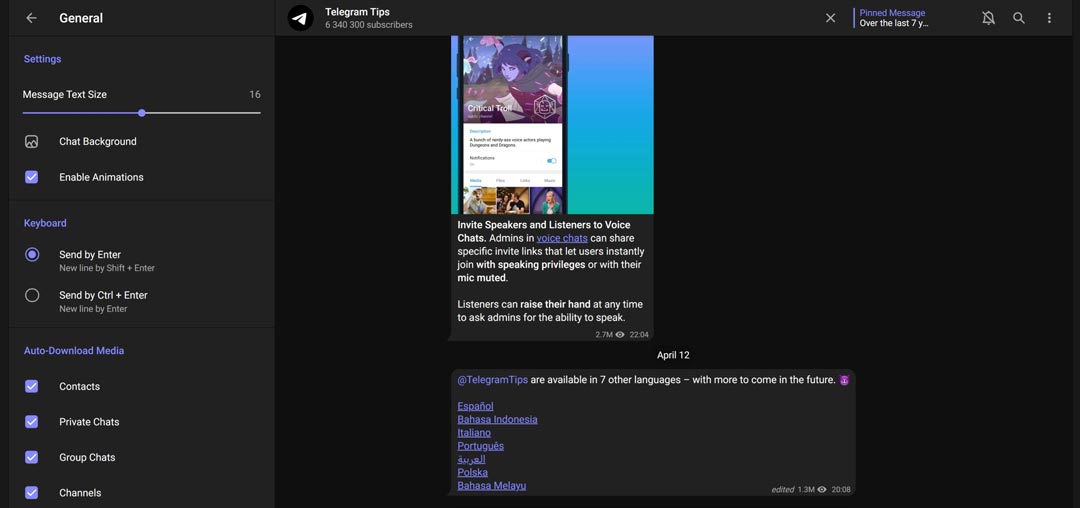Click the General panel title
Viewport: 1080px width, 508px height.
pos(81,18)
